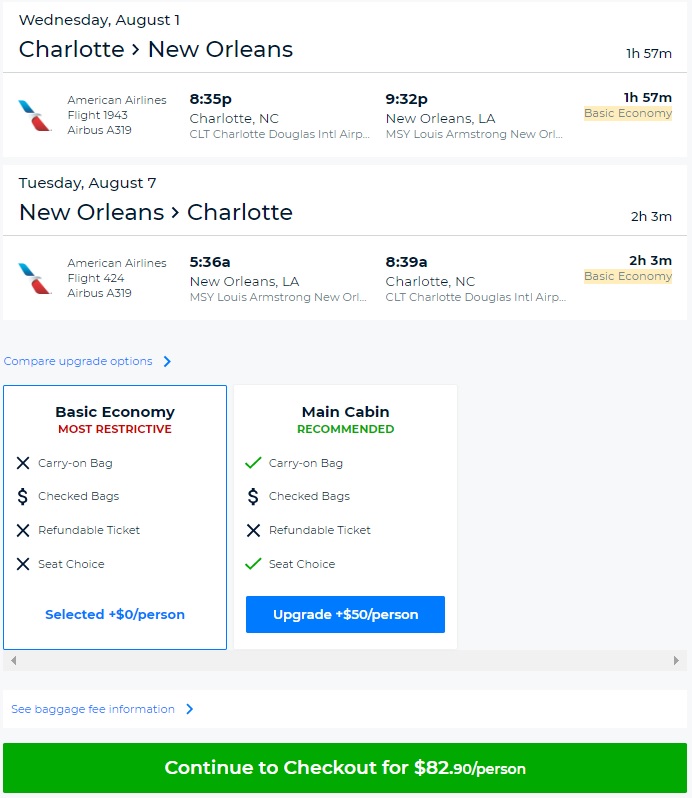The image size is (692, 798).
Task: Click Basic Economy tag on the New Orleans return flight
Action: point(628,276)
